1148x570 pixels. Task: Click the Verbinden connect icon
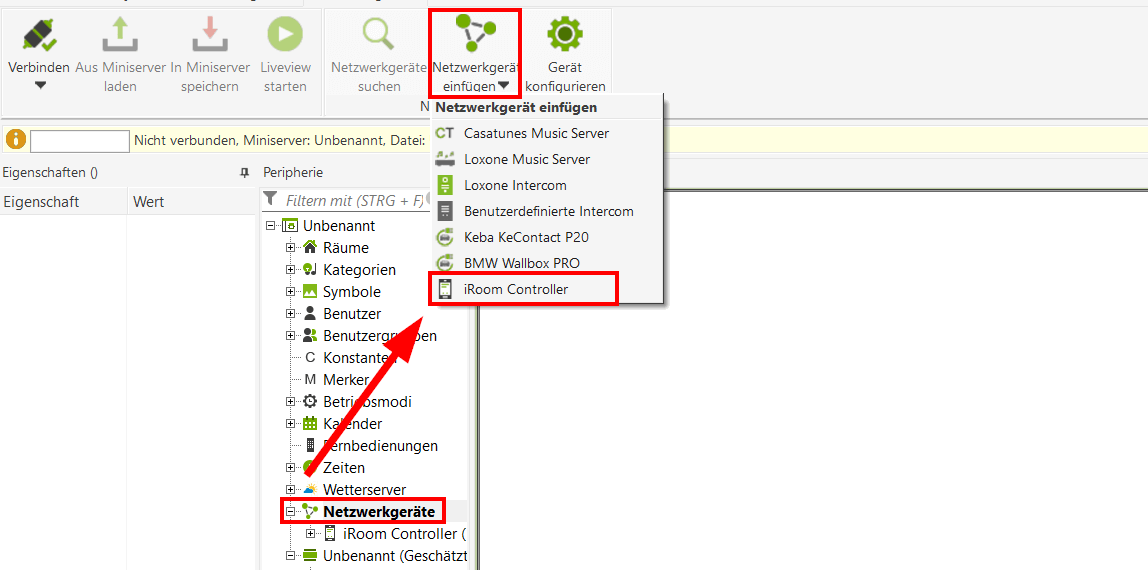pyautogui.click(x=39, y=35)
